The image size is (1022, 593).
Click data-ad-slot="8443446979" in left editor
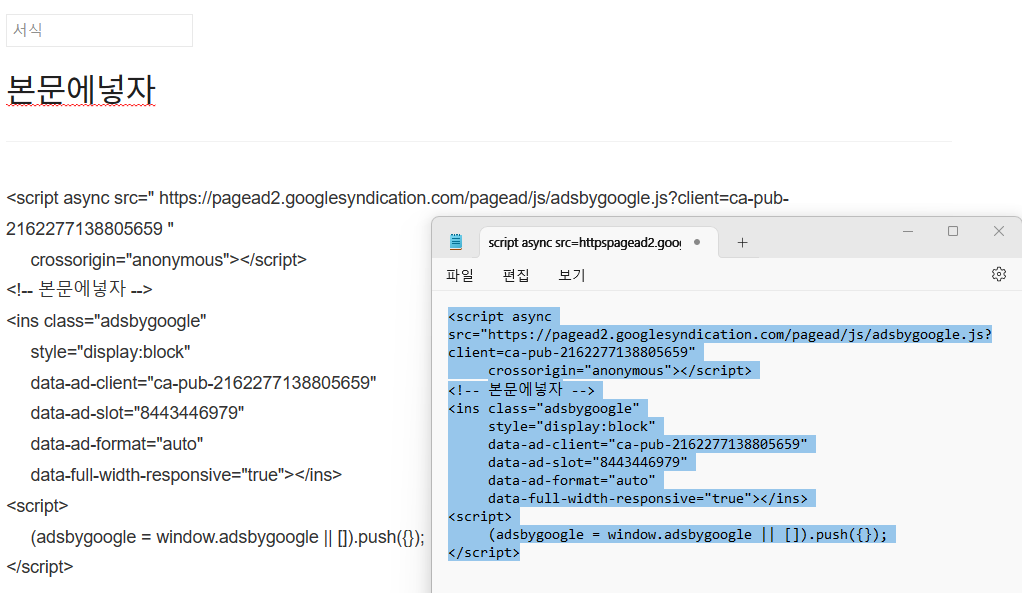click(x=137, y=413)
